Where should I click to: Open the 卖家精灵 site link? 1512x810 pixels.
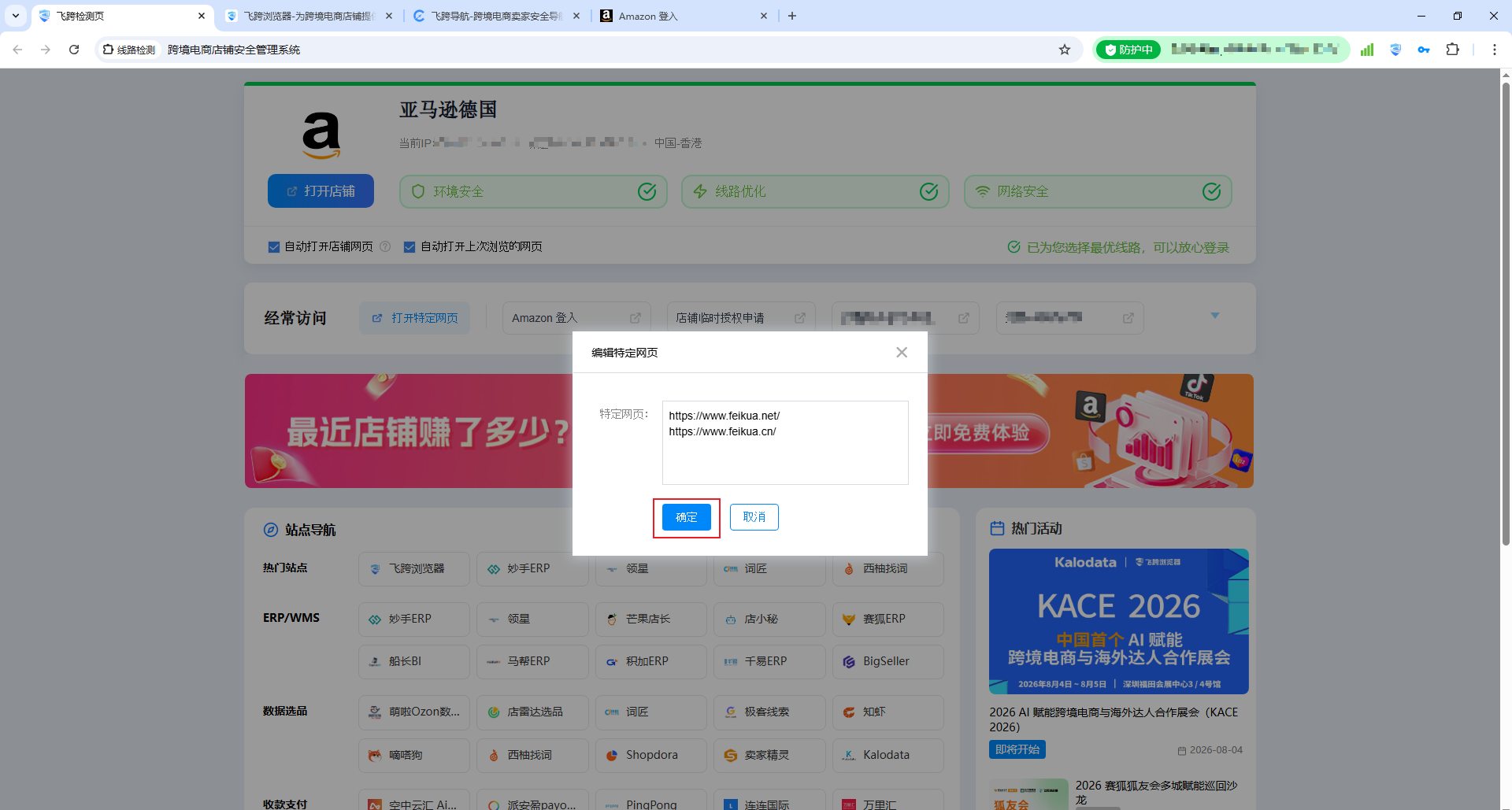click(769, 755)
